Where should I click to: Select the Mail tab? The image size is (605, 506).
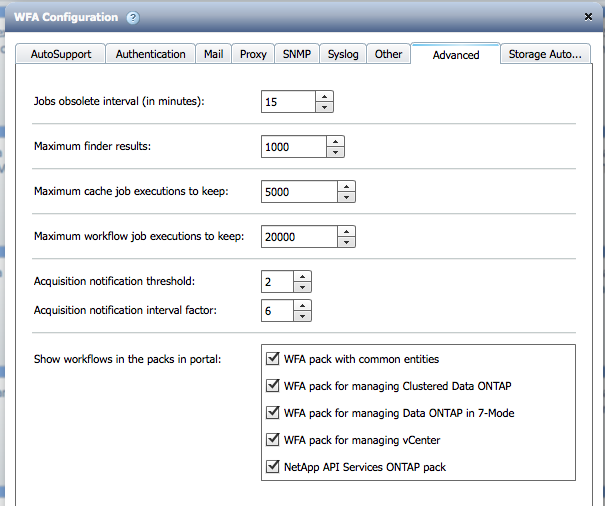(213, 54)
